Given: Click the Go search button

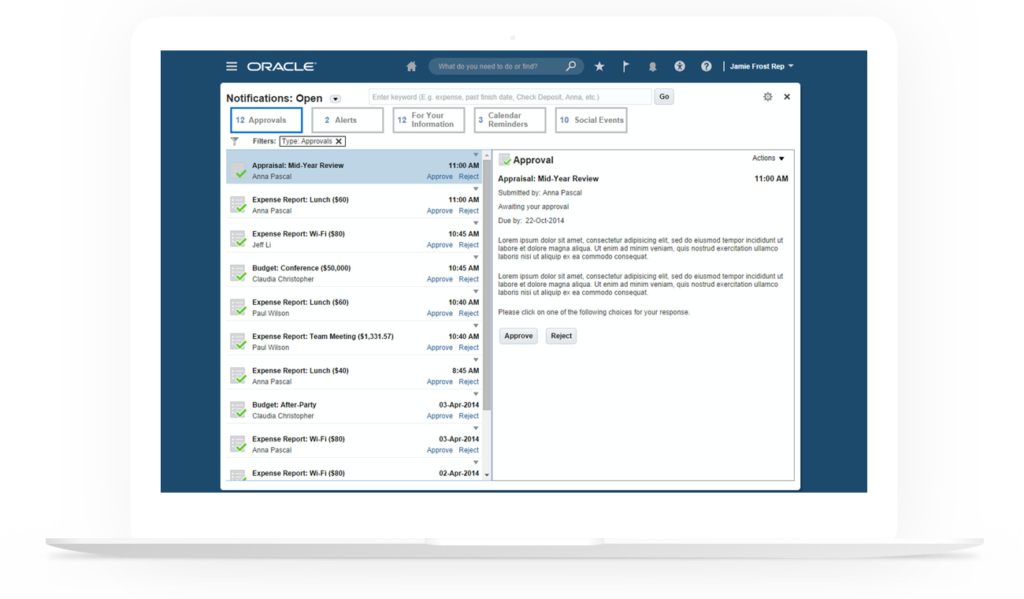Looking at the screenshot, I should [x=664, y=97].
